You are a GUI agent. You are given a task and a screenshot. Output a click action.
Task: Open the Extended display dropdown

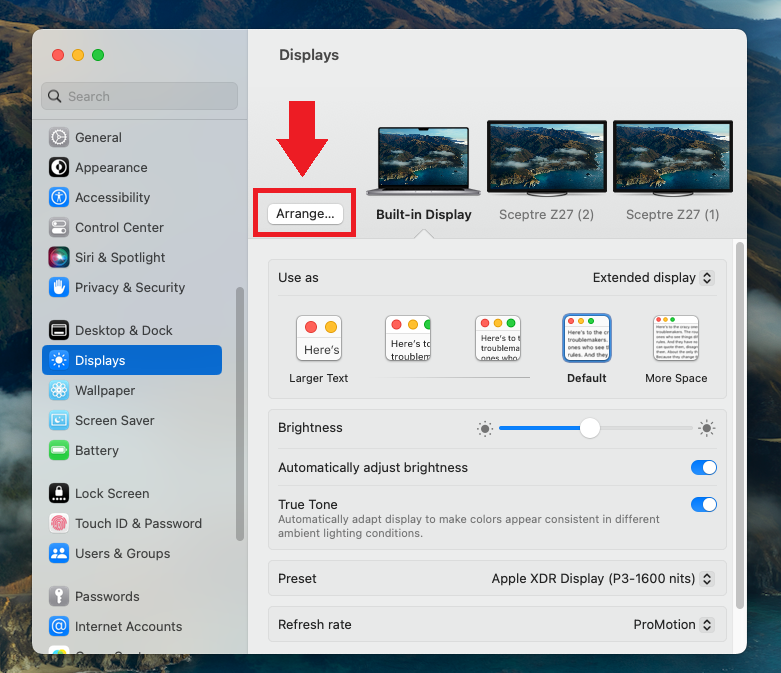click(x=653, y=278)
